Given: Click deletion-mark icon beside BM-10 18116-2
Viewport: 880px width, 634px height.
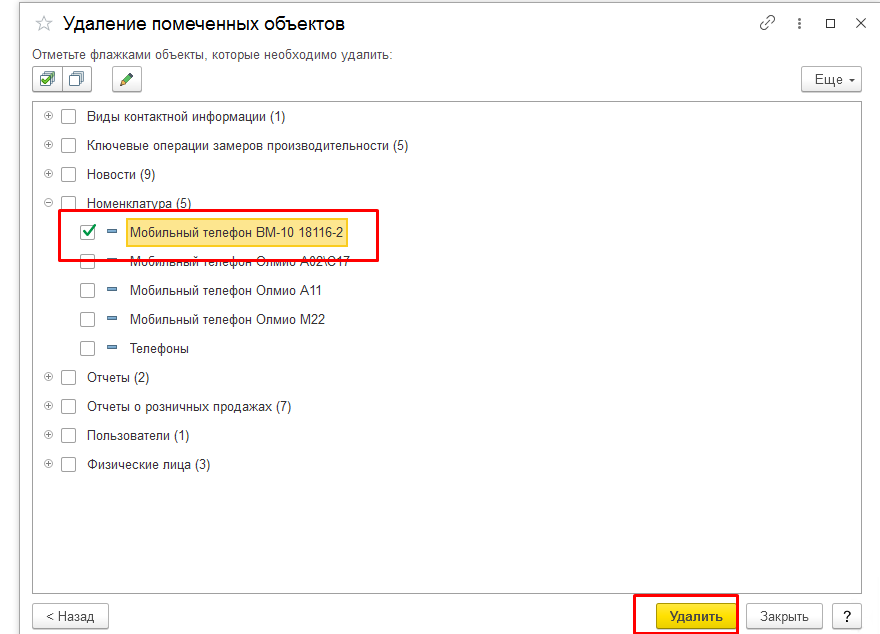Looking at the screenshot, I should click(x=112, y=231).
